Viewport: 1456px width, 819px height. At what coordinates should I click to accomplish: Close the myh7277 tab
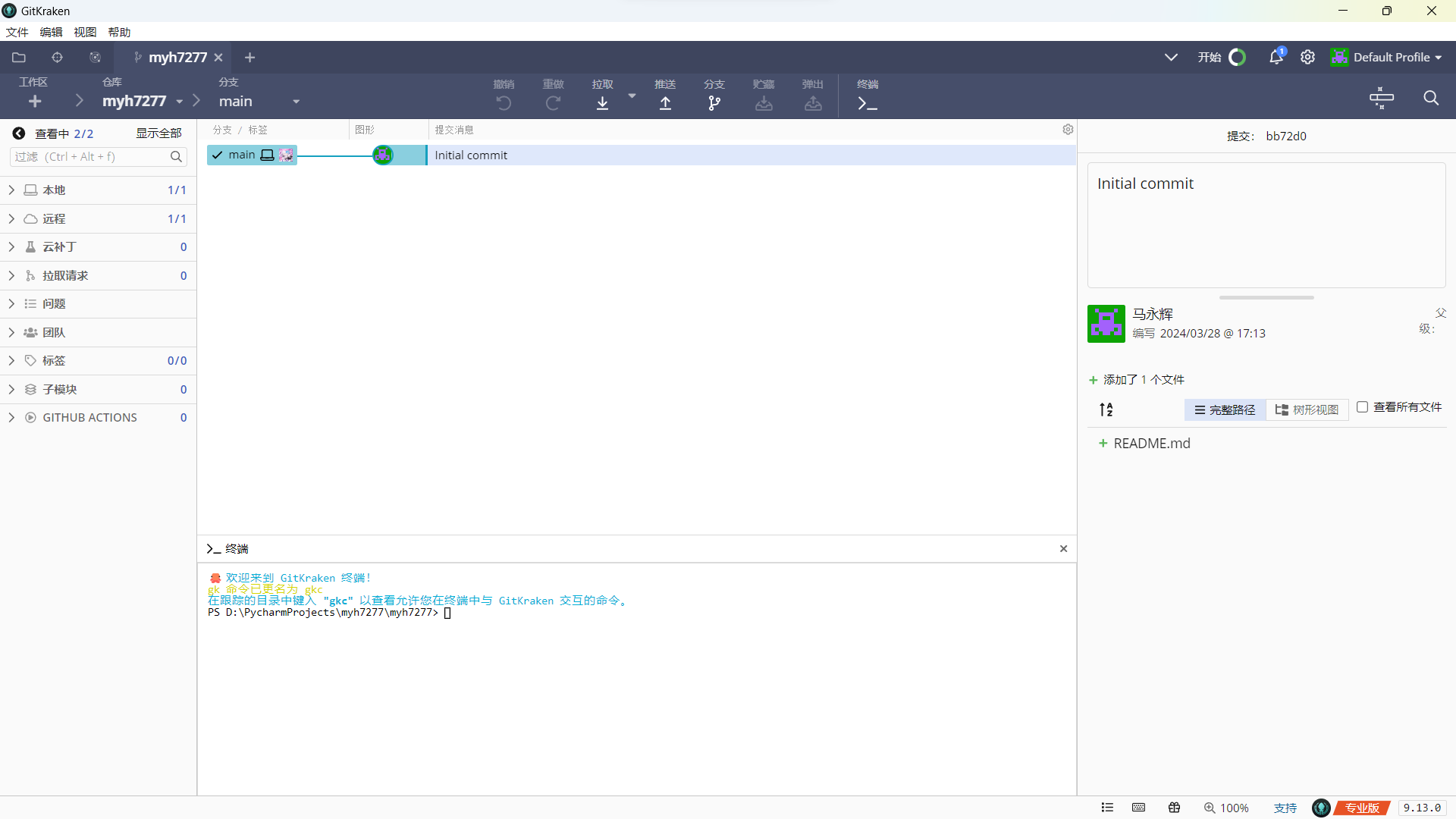pyautogui.click(x=218, y=58)
